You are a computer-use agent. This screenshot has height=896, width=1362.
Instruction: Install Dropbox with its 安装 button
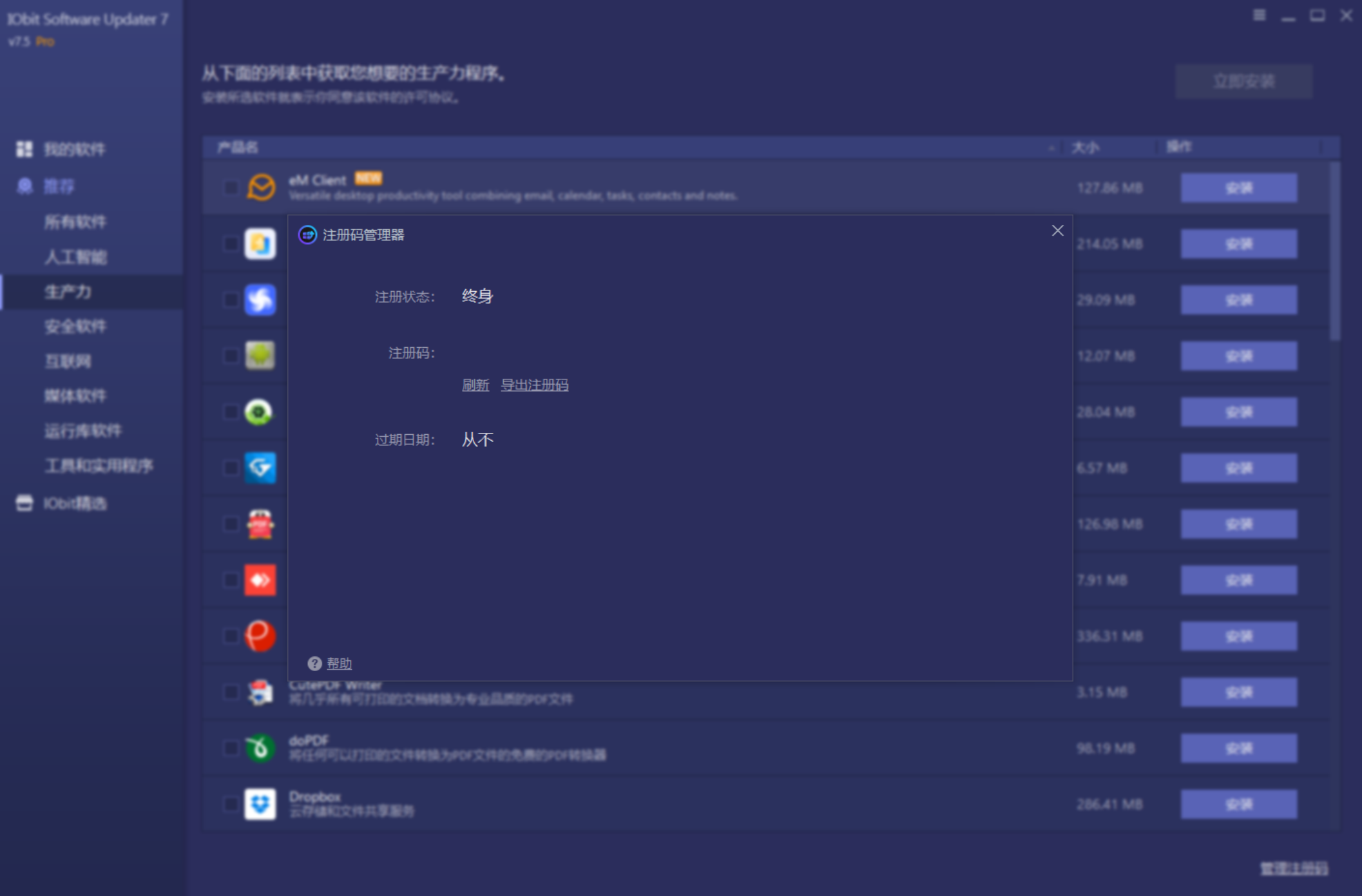[1239, 805]
